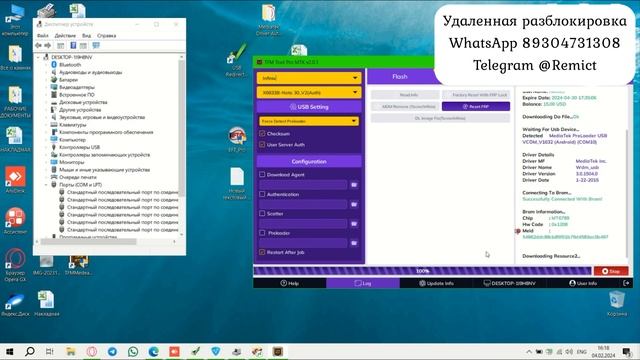Viewport: 640px width, 360px height.
Task: Expand the Клавиатуры tree node
Action: click(46, 124)
